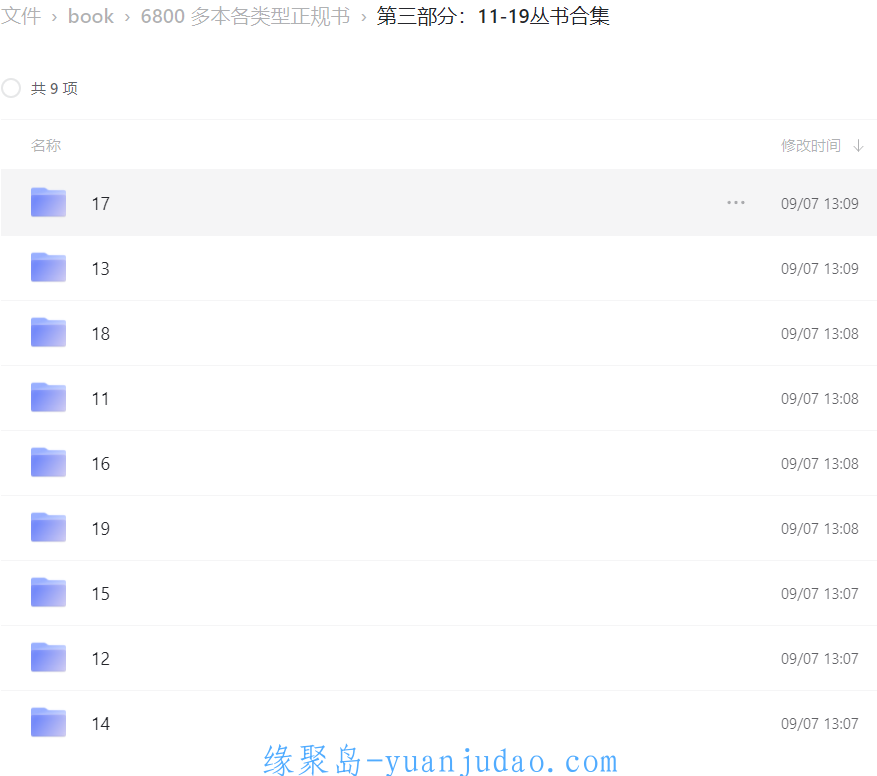Click the 名称 column header
The width and height of the screenshot is (877, 776).
46,146
